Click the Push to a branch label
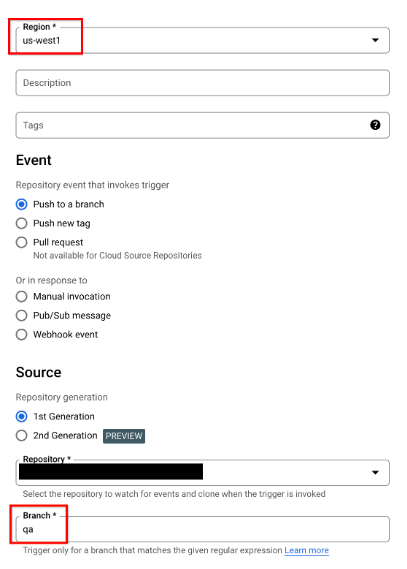This screenshot has width=407, height=569. [69, 204]
